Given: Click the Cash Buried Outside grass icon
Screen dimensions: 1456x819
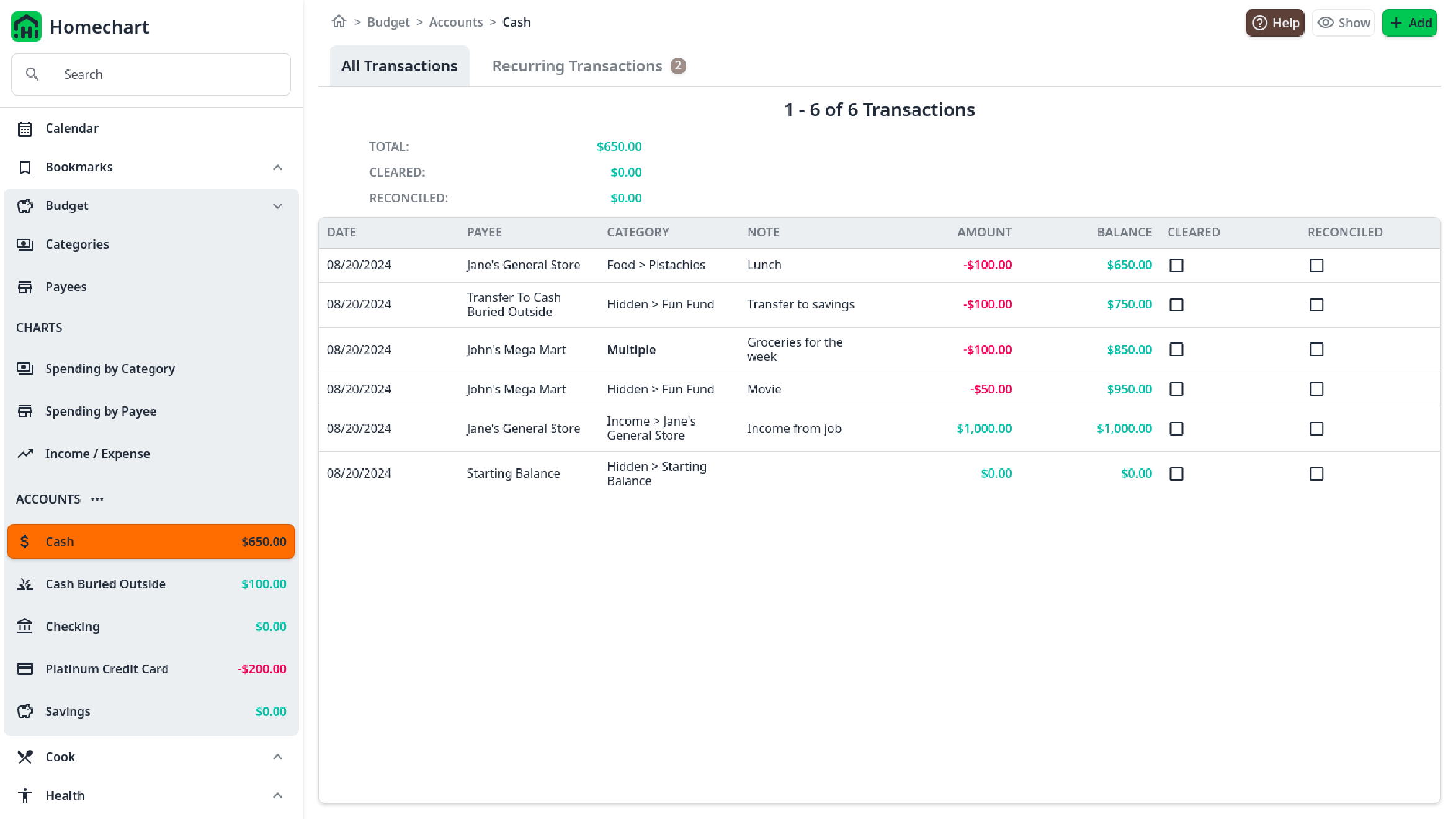Looking at the screenshot, I should point(25,584).
